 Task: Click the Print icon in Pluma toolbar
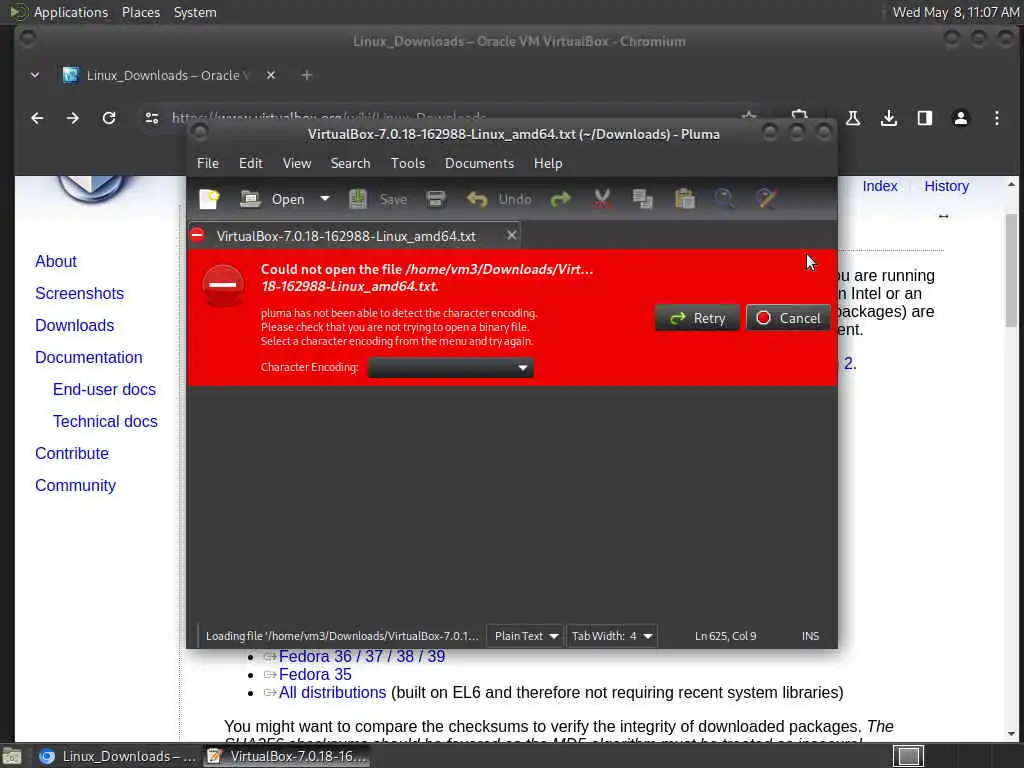(436, 199)
